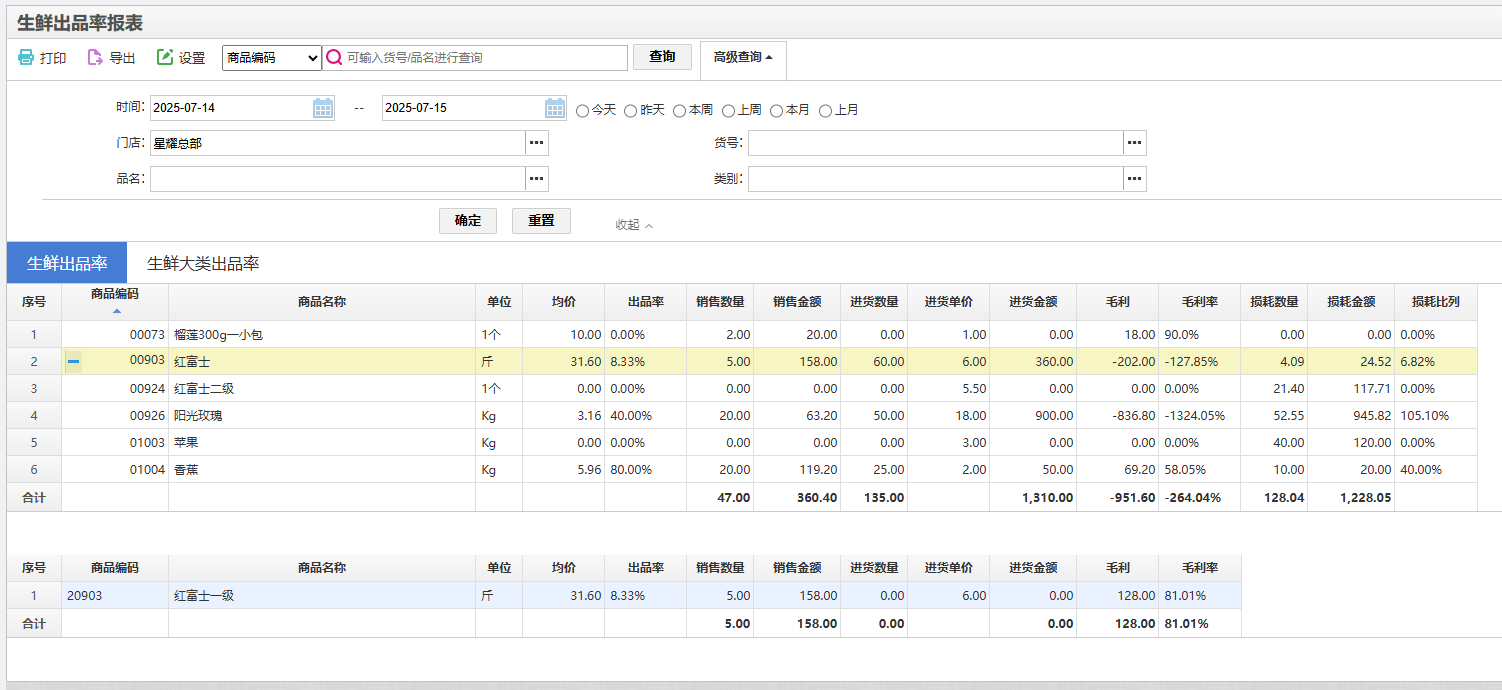Select the 阳光玫瑰 product name

click(x=198, y=416)
